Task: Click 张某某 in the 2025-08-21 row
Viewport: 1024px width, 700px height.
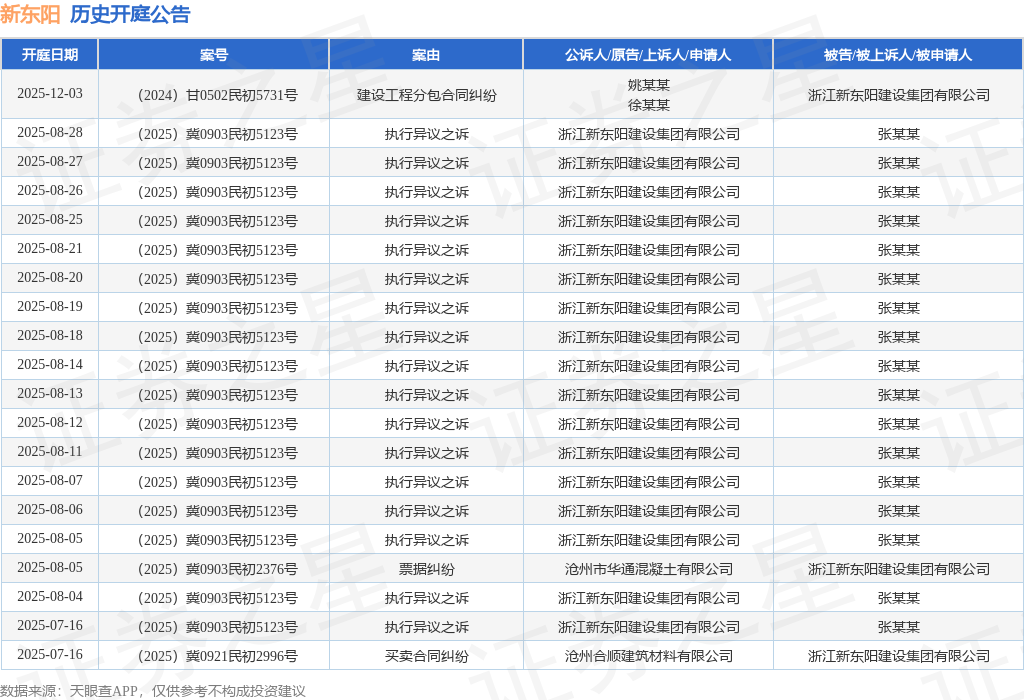Action: [899, 250]
